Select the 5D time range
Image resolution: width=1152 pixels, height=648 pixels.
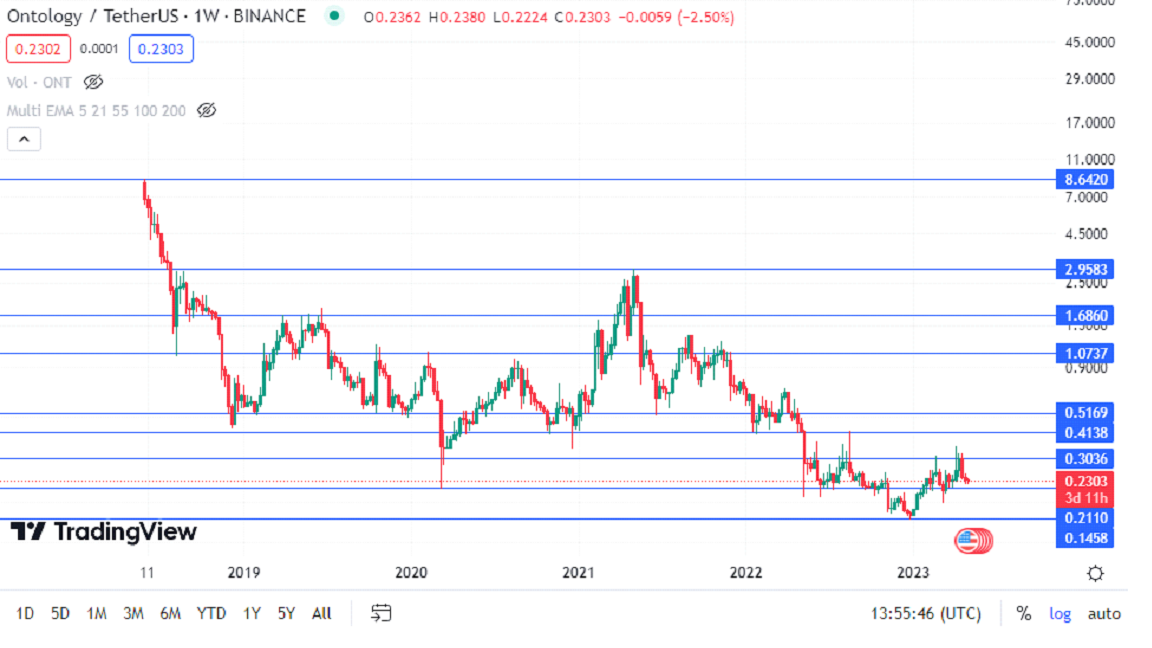coord(60,613)
